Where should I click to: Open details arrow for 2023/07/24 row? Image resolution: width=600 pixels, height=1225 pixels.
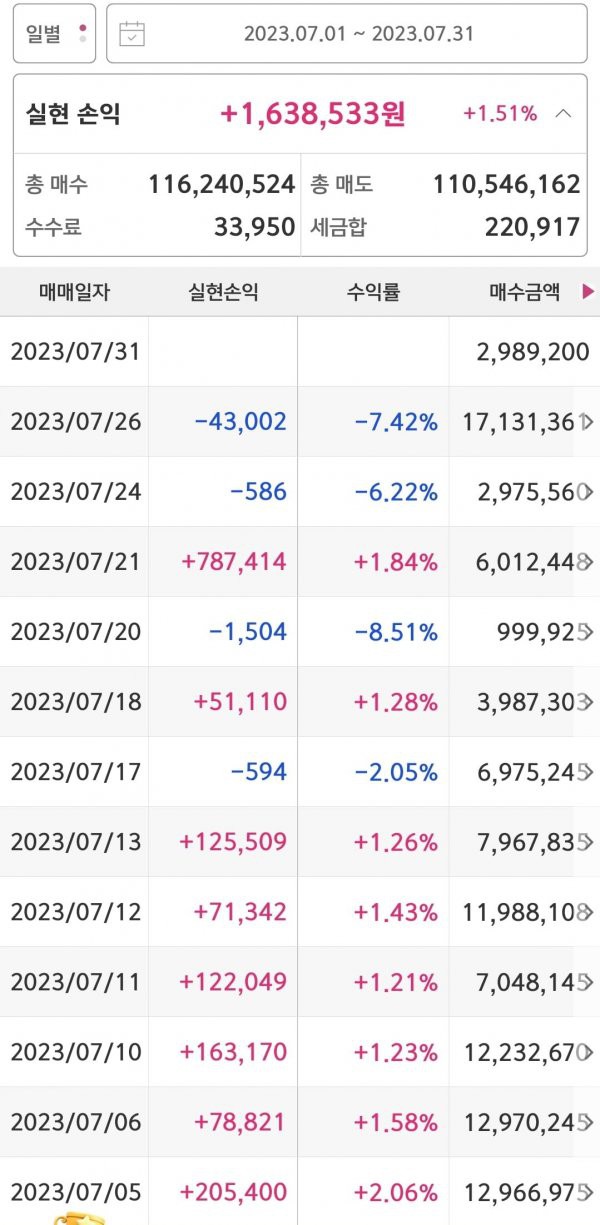[587, 492]
